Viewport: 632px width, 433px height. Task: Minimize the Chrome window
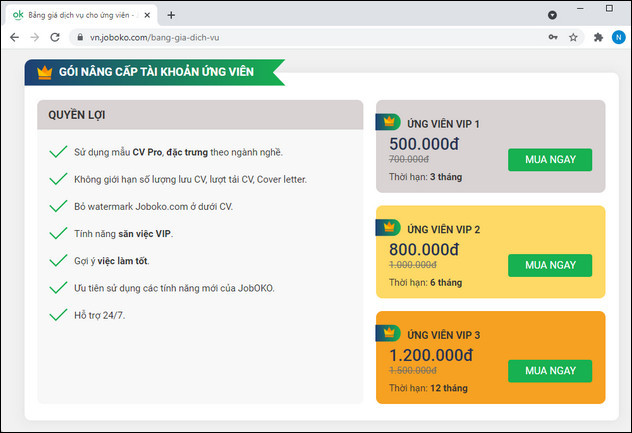pos(580,8)
